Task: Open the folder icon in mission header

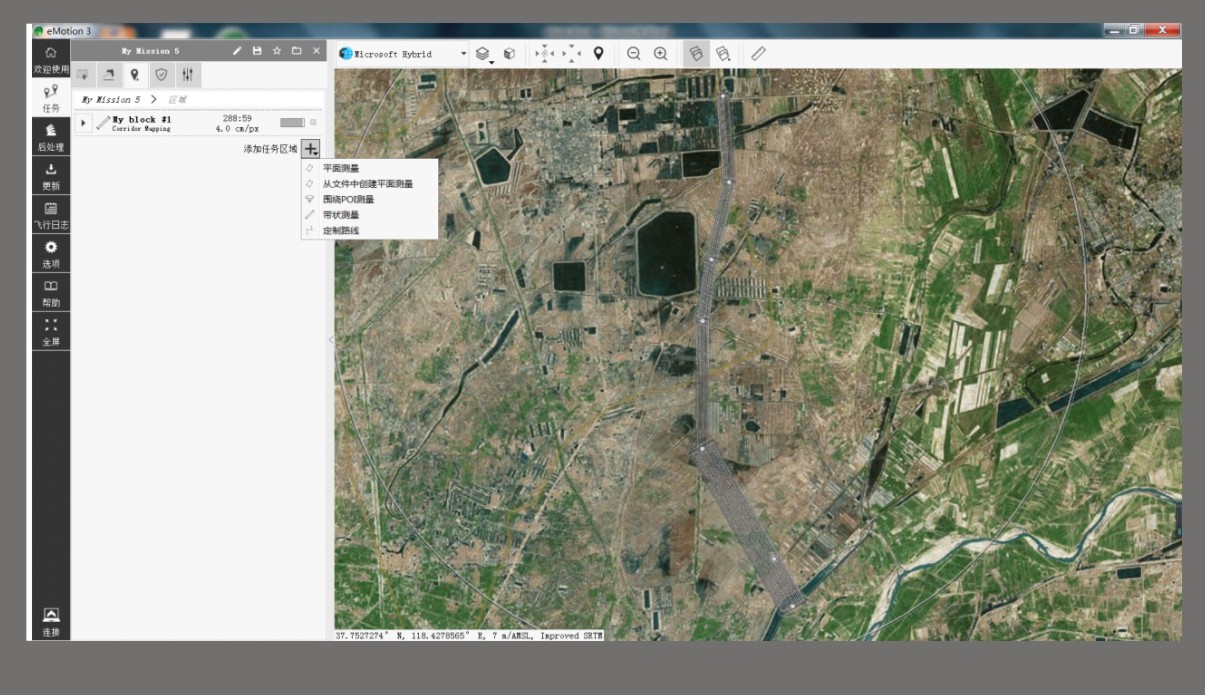Action: point(296,51)
